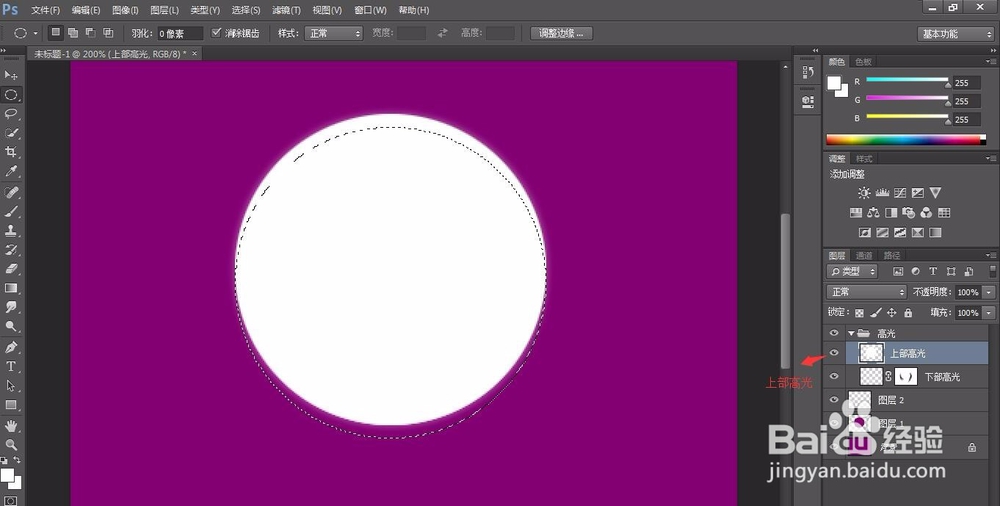Select the Crop tool
This screenshot has height=506, width=1000.
pyautogui.click(x=11, y=152)
